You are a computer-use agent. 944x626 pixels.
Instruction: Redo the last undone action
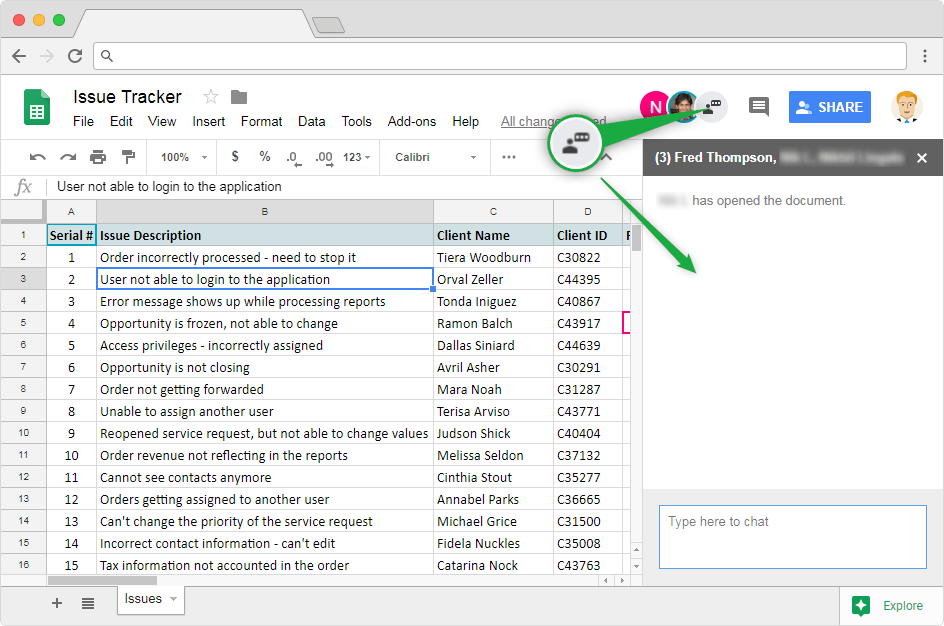point(66,157)
